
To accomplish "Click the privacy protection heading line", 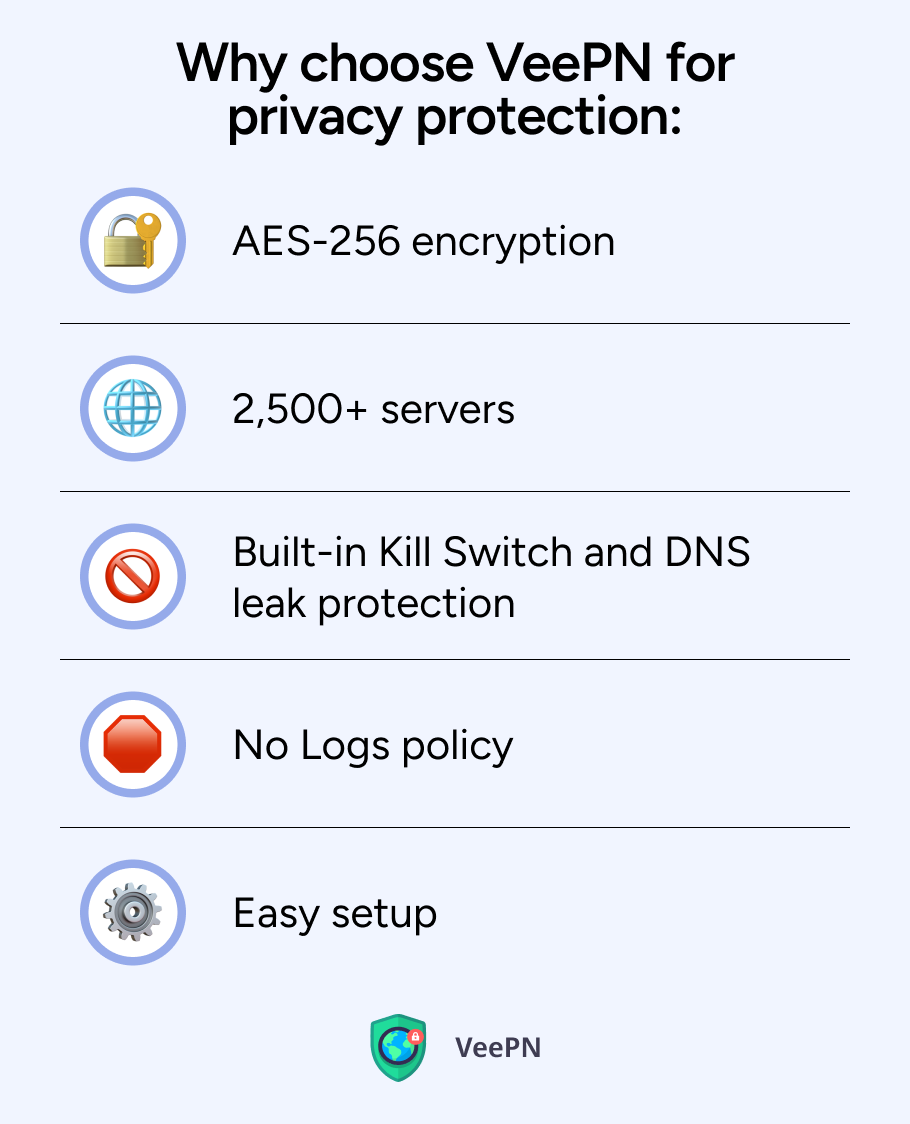I will pos(455,118).
